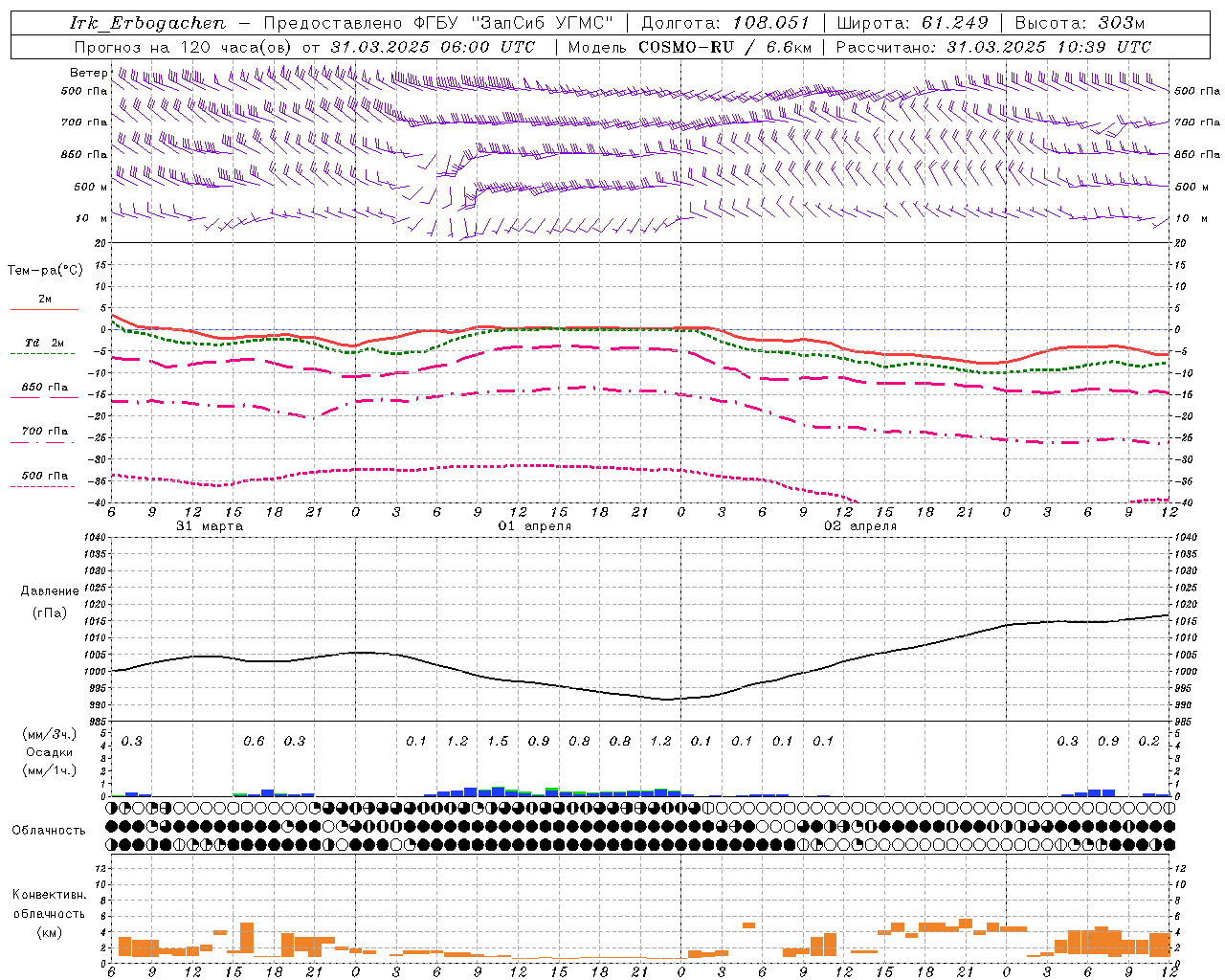Click the (мм/3ч.) precipitation unit label
This screenshot has height=980, width=1225.
pos(50,735)
